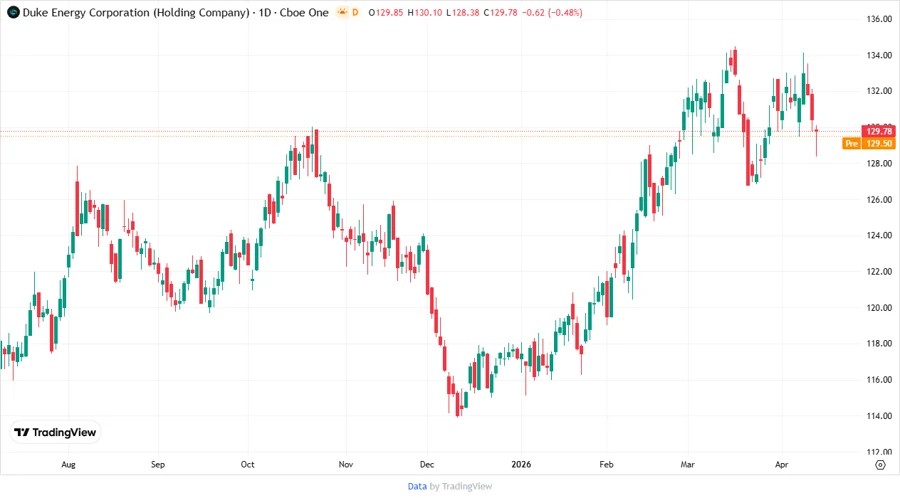Viewport: 900px width, 498px height.
Task: Click the 122.00 price axis label
Action: pos(879,271)
